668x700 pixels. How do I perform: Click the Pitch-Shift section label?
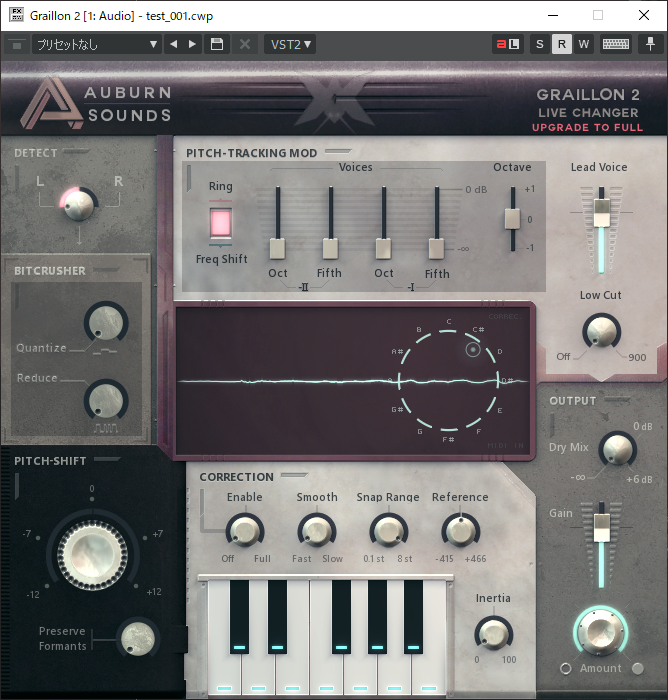click(x=50, y=461)
